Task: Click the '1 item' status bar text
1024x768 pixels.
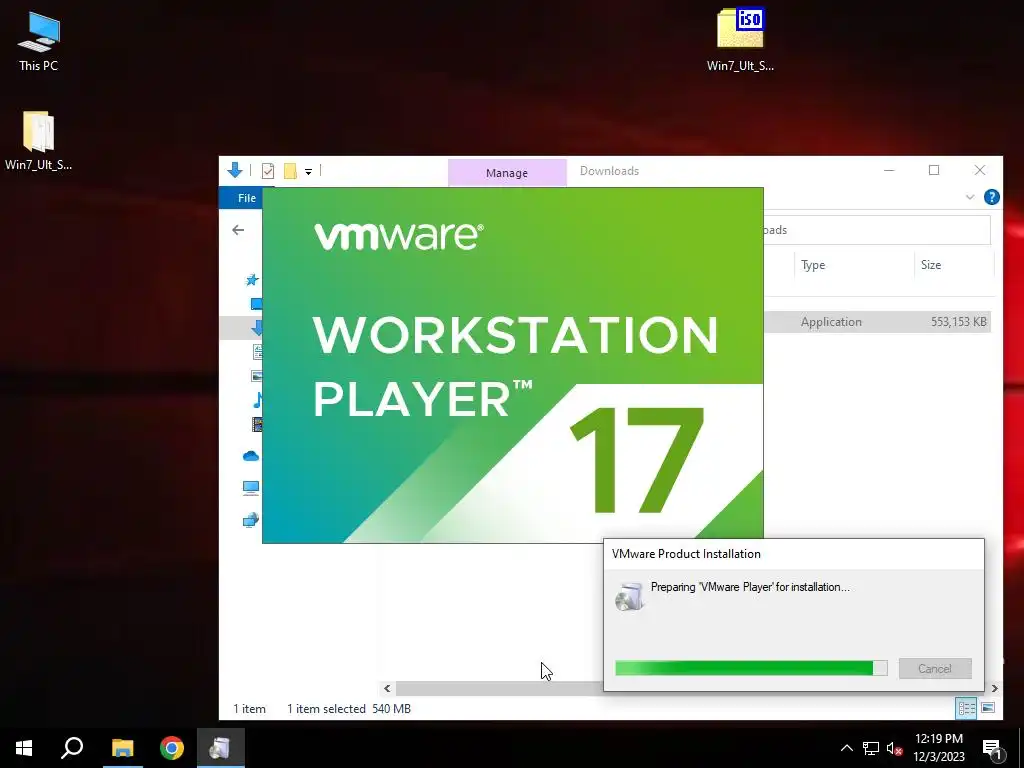Action: click(249, 709)
